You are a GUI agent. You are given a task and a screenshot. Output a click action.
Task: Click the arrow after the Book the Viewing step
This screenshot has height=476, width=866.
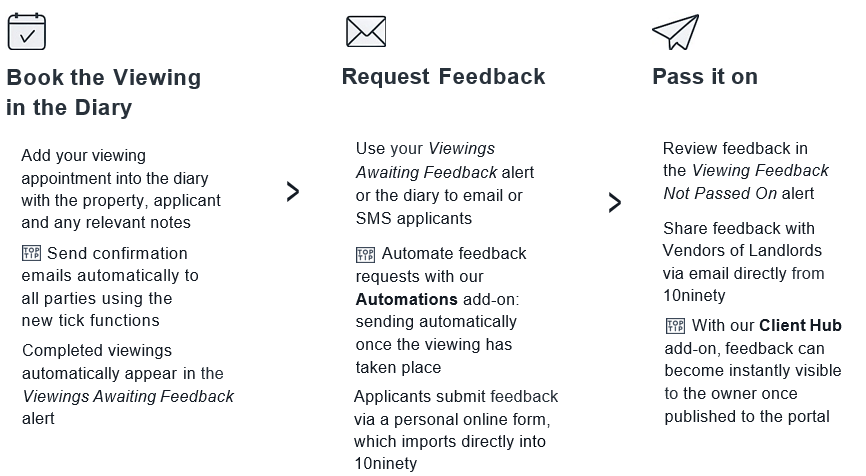coord(292,192)
